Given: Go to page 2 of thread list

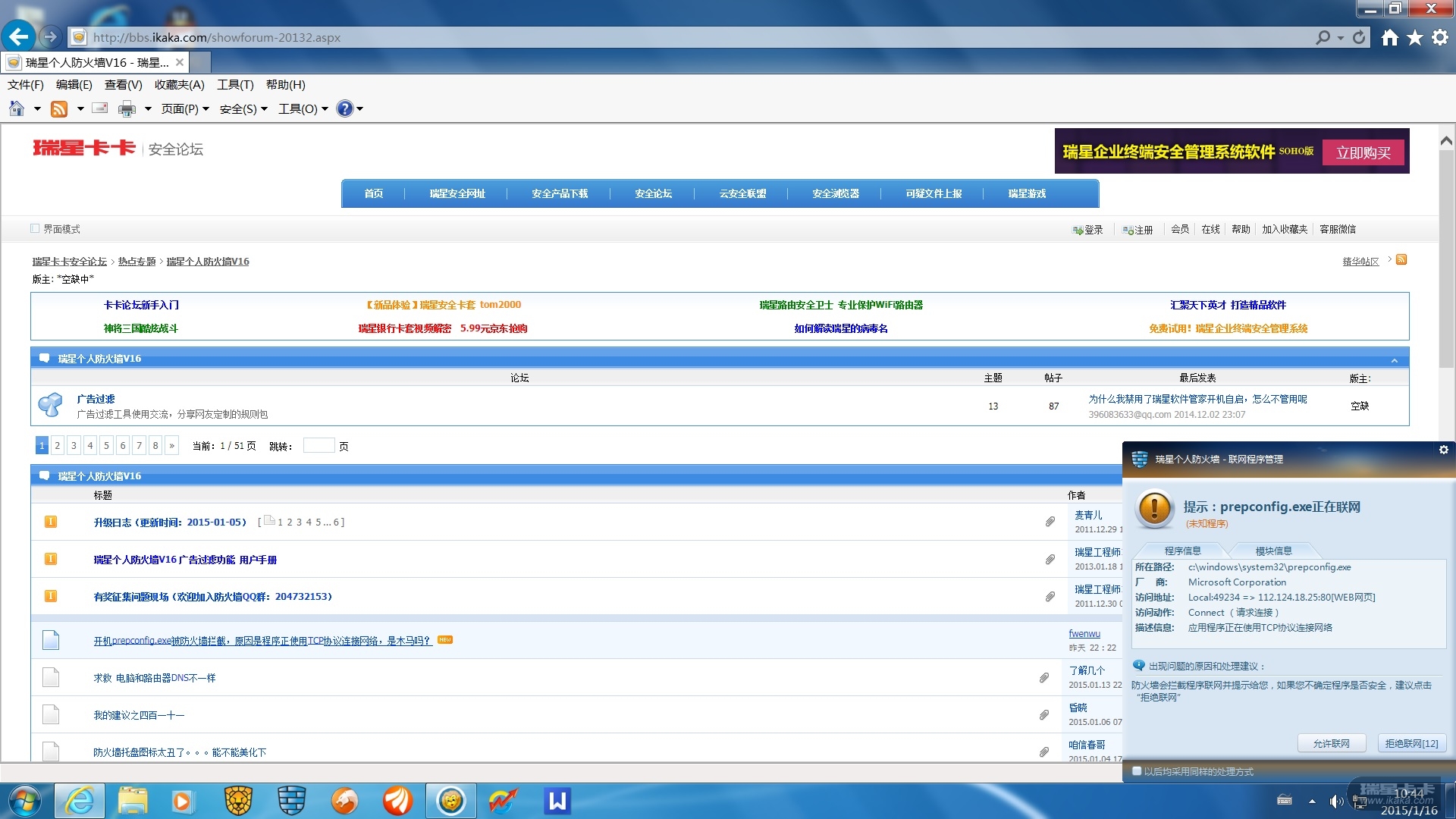Looking at the screenshot, I should [58, 446].
